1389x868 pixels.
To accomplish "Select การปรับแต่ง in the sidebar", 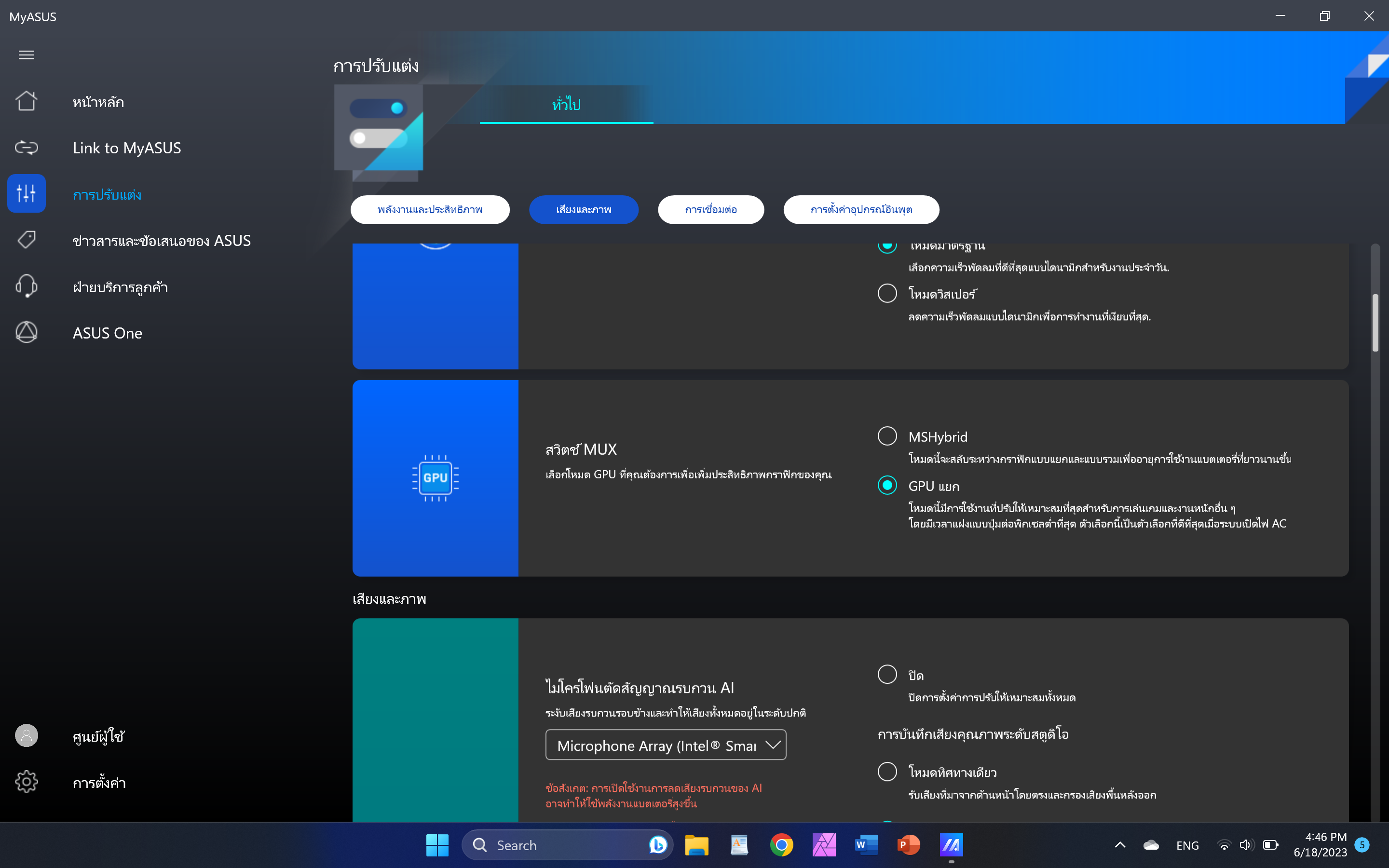I will [x=107, y=195].
